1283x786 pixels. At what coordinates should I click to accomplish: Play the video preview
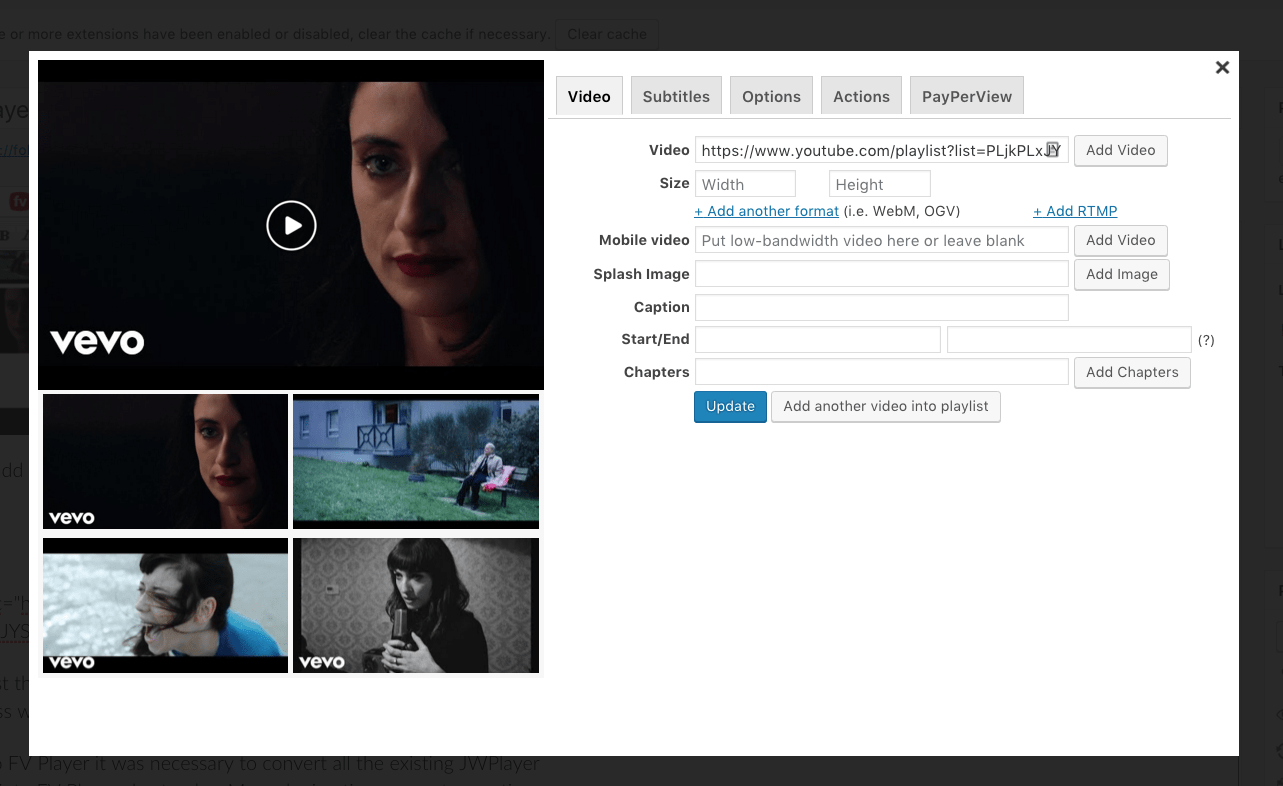tap(291, 225)
